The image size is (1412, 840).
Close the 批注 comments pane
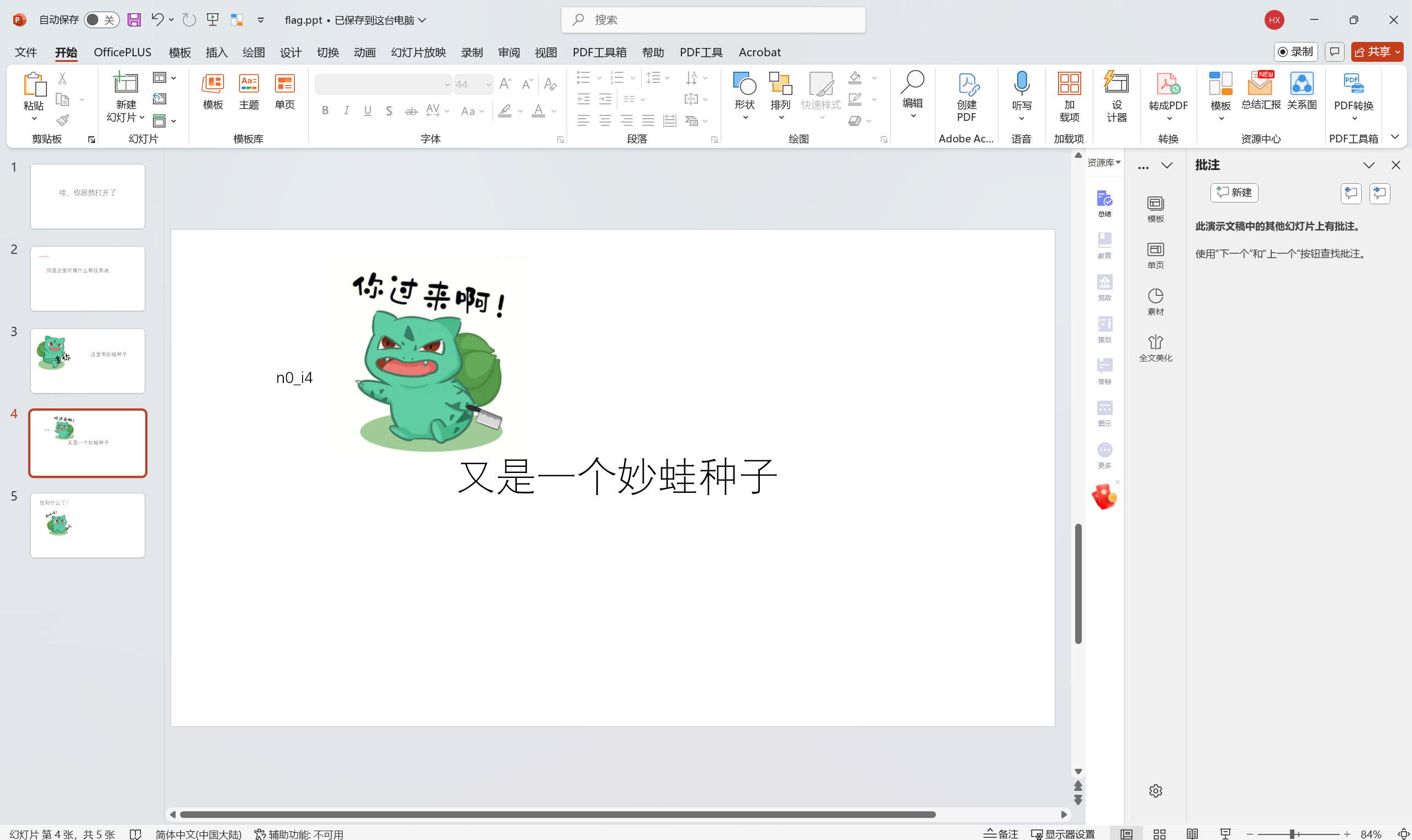click(x=1395, y=165)
